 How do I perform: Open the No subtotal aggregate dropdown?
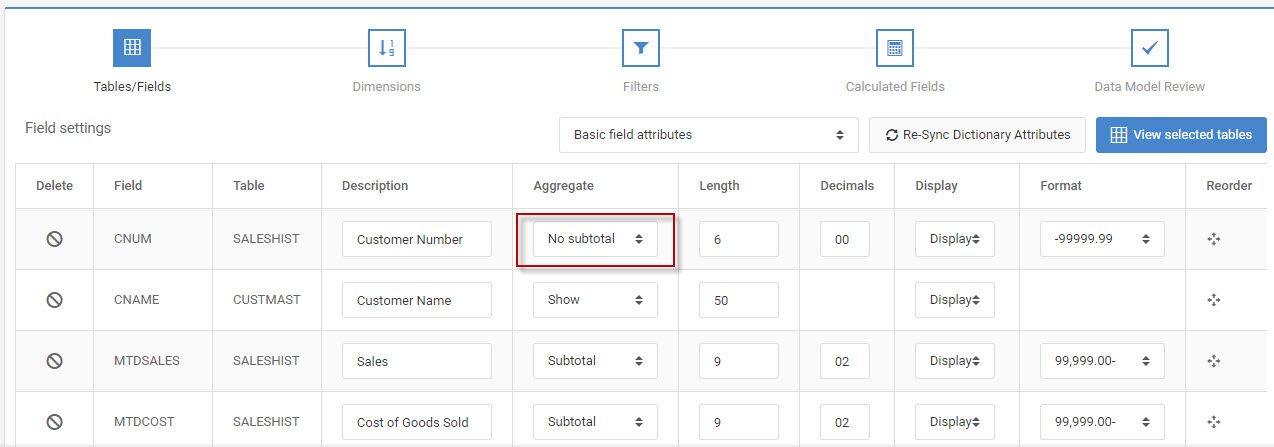click(595, 239)
